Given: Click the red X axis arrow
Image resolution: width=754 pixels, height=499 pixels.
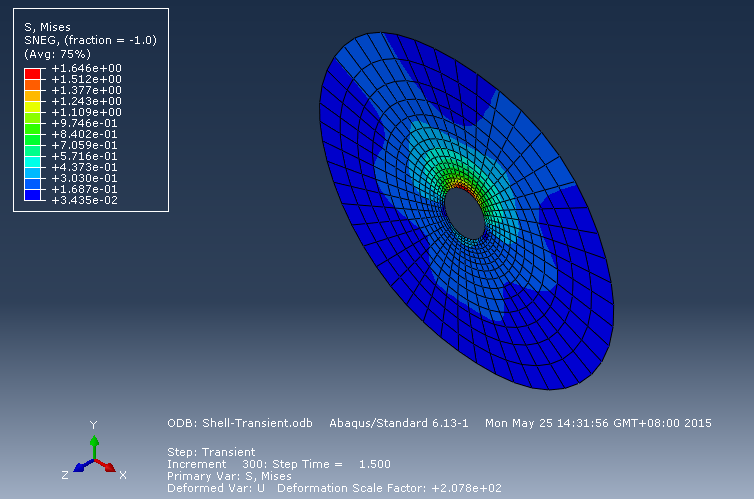Looking at the screenshot, I should [x=105, y=465].
